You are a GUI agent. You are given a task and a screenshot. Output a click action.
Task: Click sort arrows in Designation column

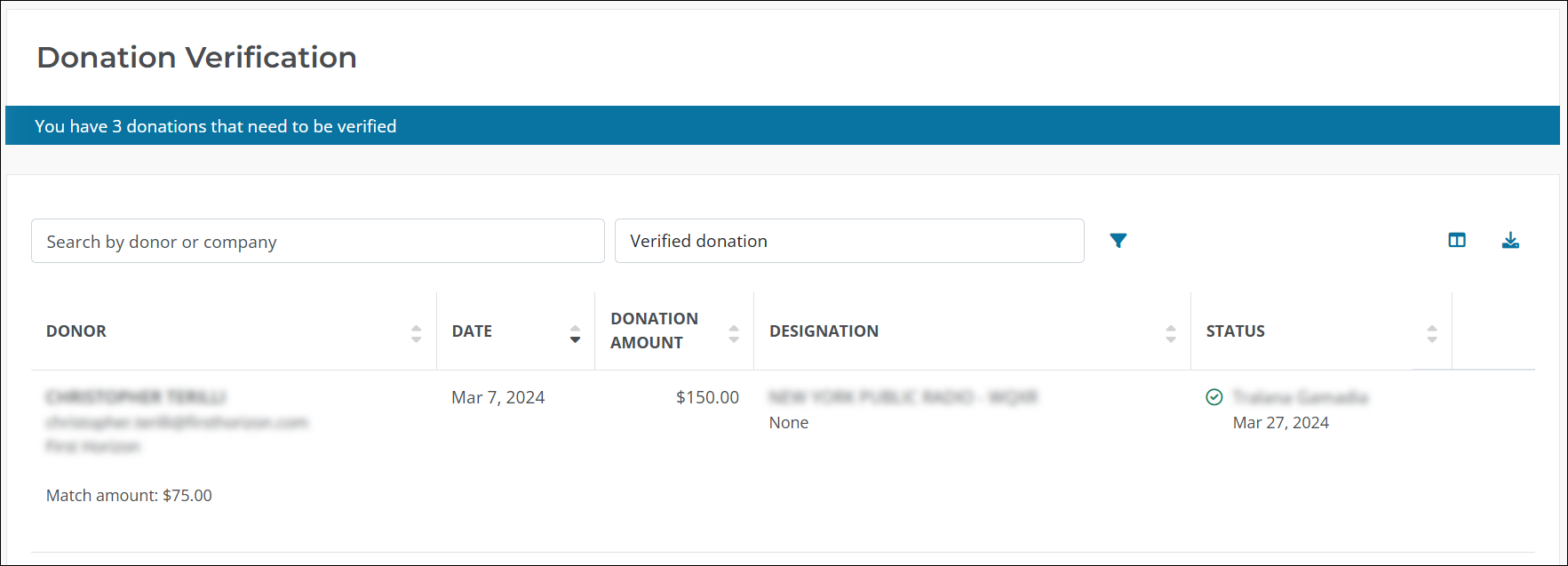[1171, 333]
